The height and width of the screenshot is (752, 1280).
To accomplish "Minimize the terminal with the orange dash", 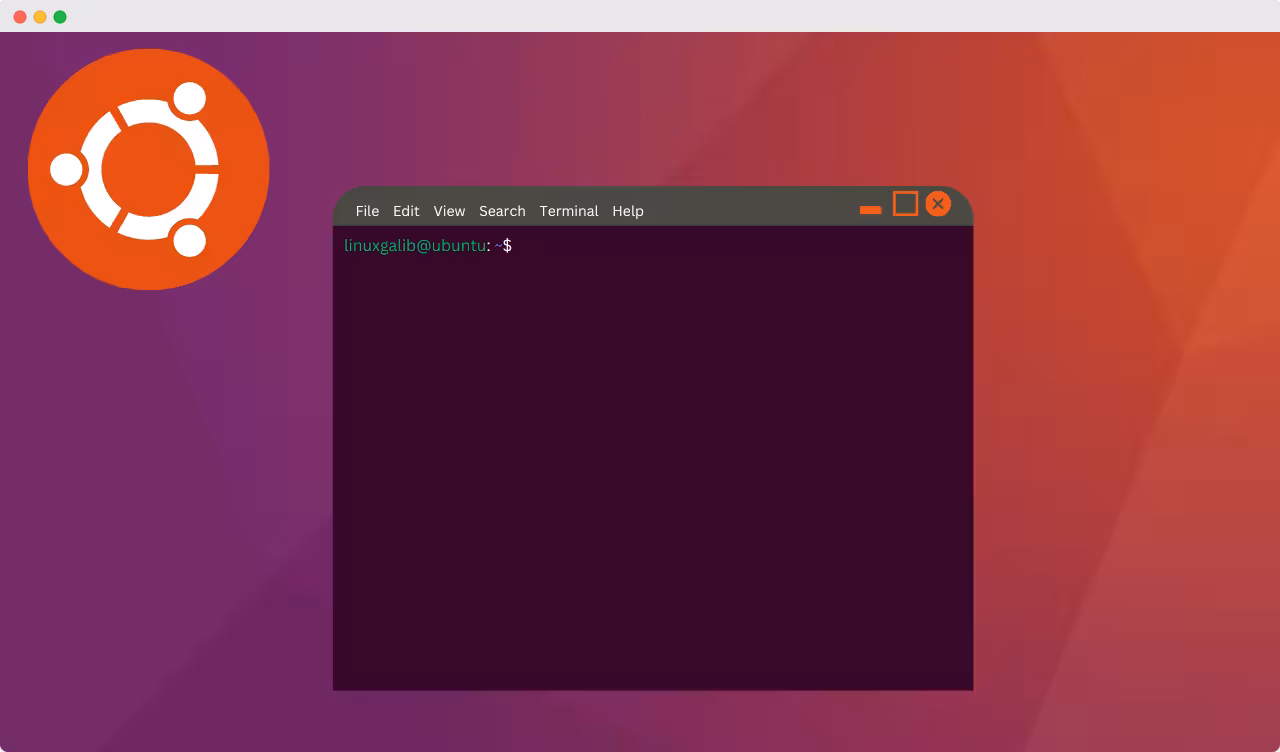I will (870, 210).
